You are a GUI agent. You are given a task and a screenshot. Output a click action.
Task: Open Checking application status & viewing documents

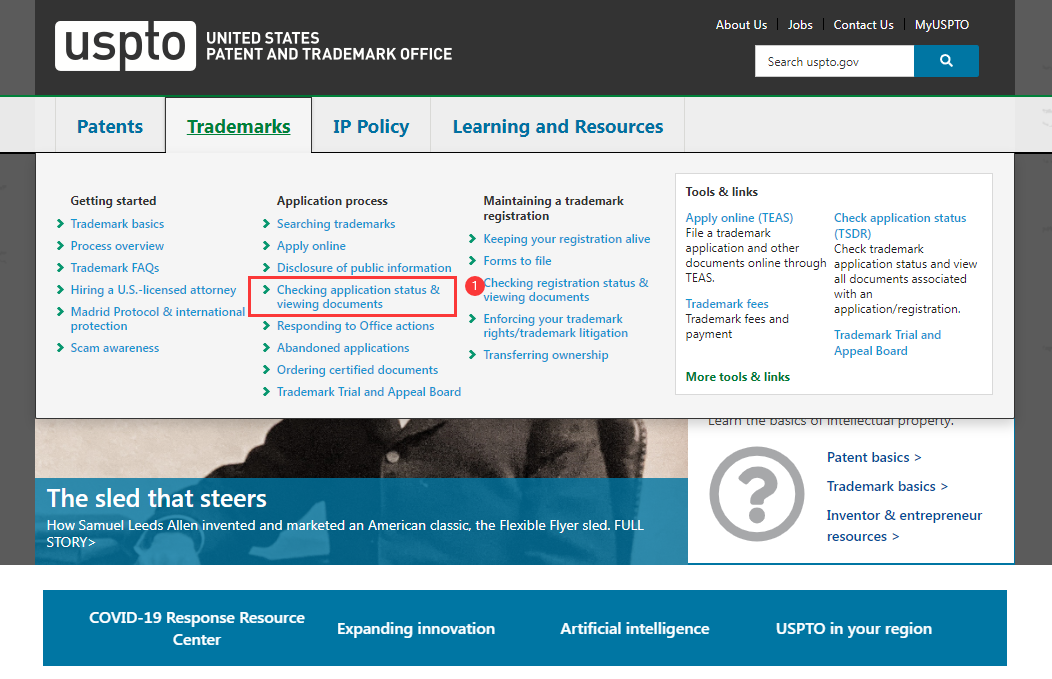(358, 297)
